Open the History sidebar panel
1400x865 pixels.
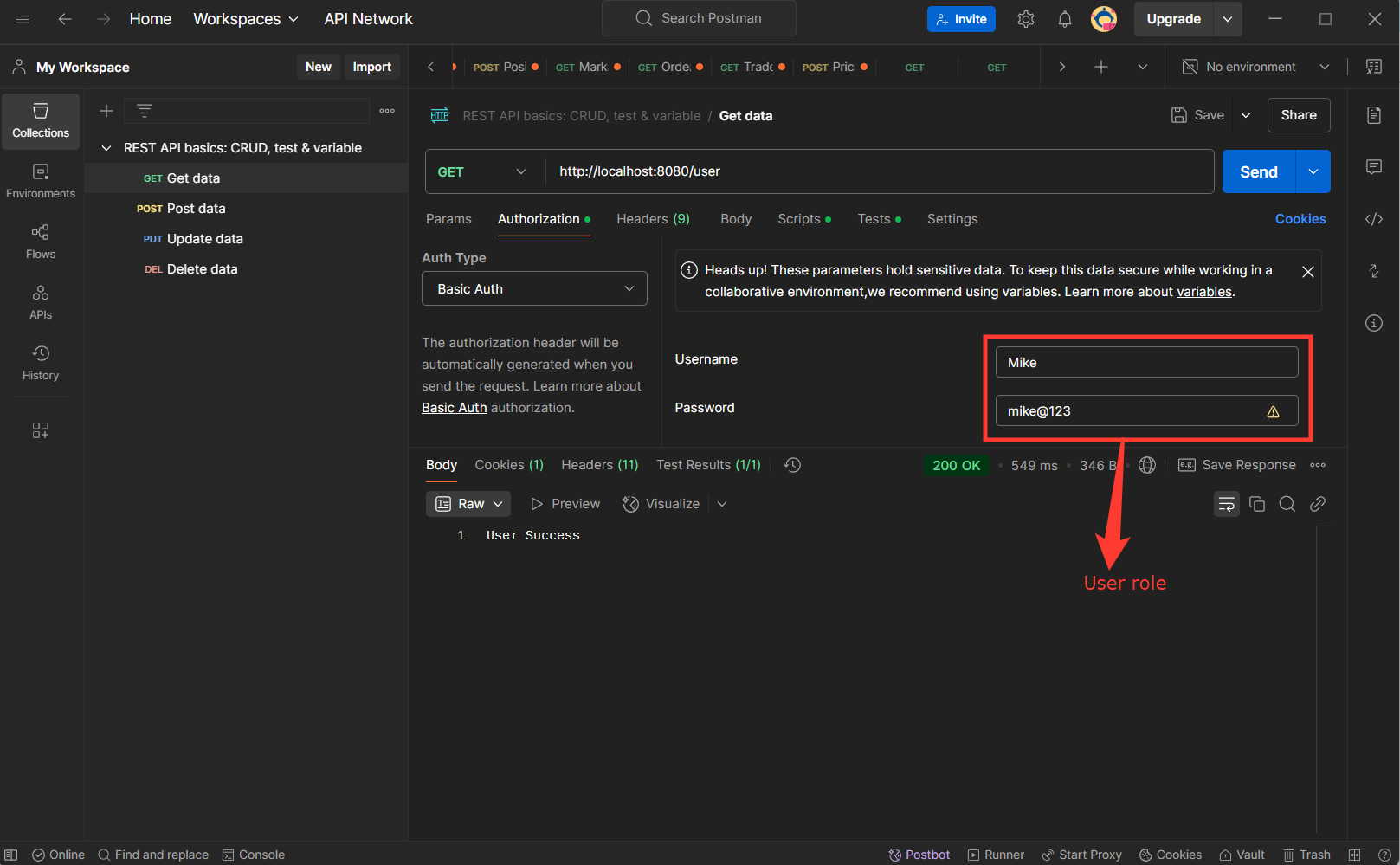pyautogui.click(x=41, y=364)
